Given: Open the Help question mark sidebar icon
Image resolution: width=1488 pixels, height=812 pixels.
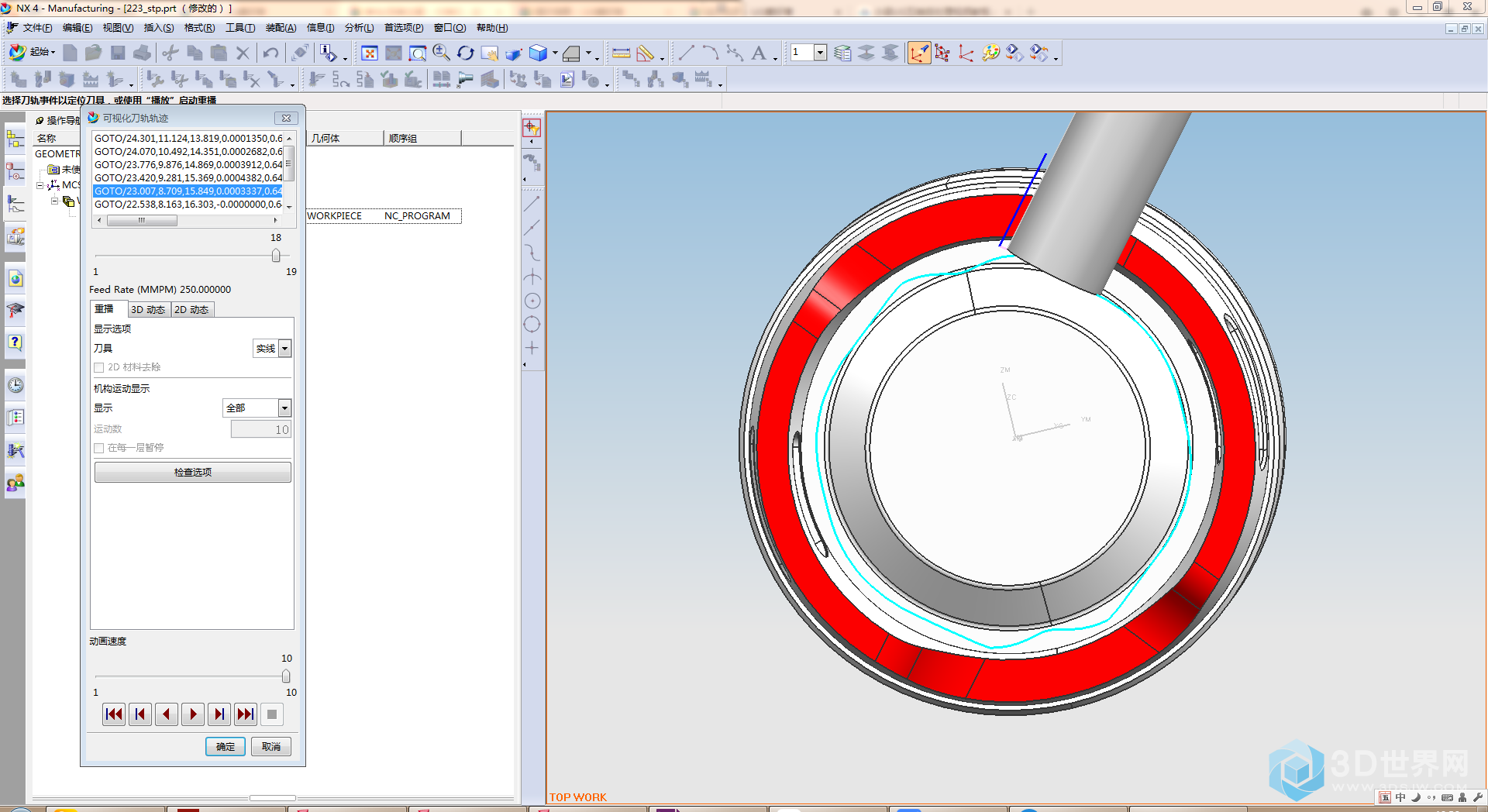Looking at the screenshot, I should 15,342.
